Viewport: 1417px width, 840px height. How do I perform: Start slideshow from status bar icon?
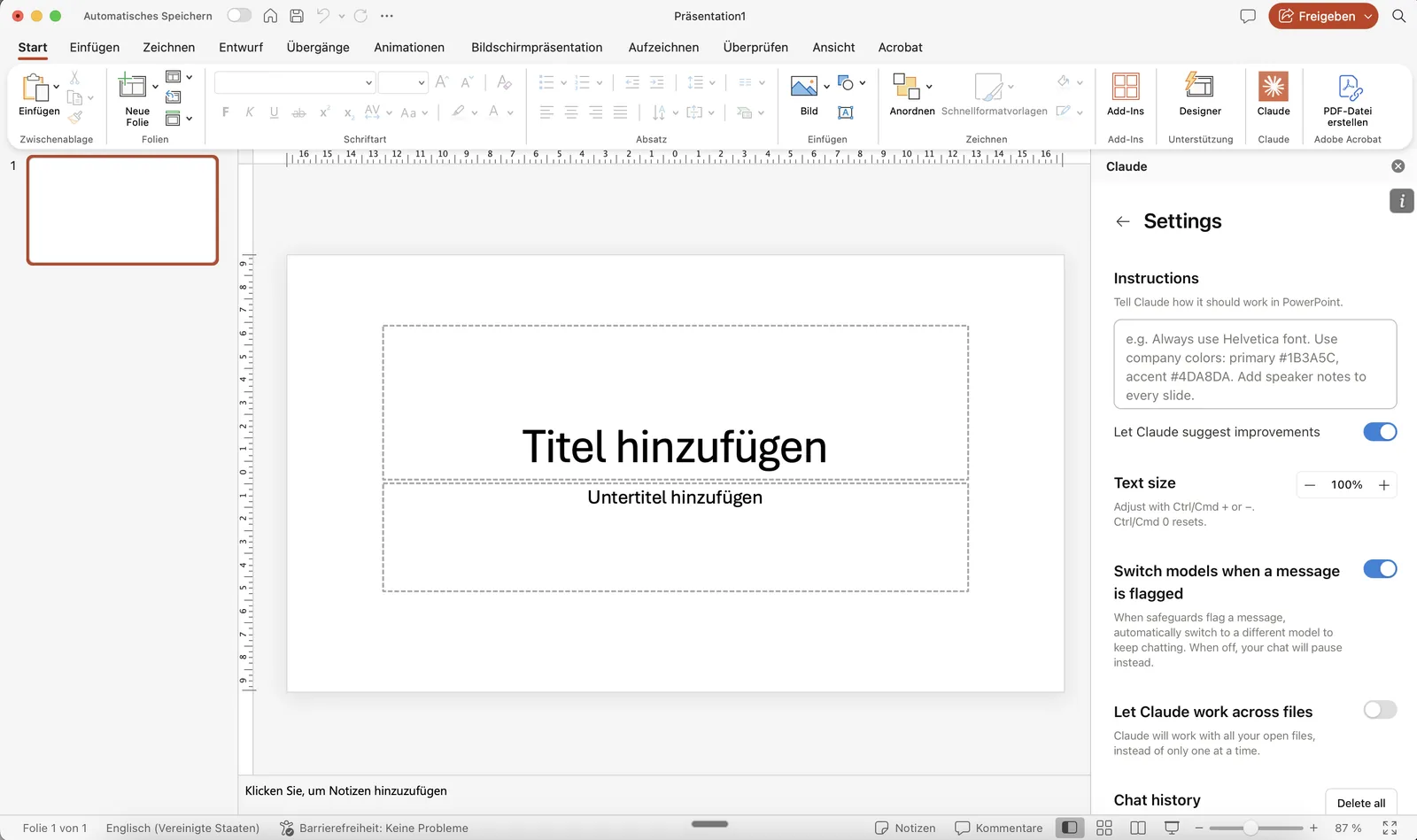[1171, 828]
